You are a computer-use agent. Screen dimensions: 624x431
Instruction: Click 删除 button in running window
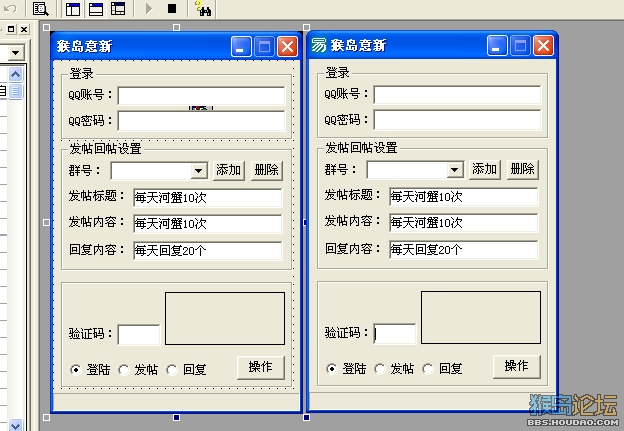[523, 170]
